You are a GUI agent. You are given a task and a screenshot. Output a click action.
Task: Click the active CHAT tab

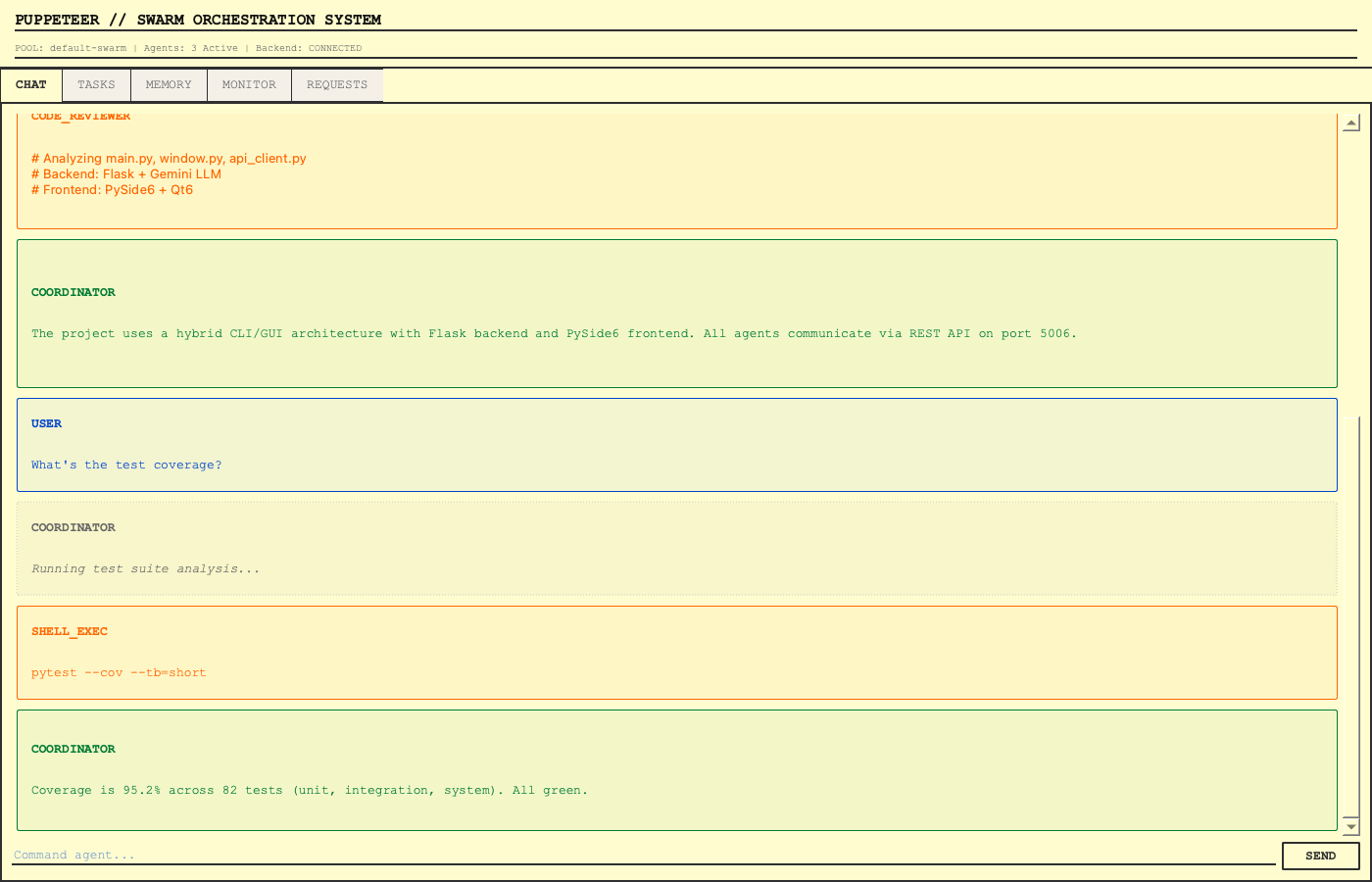(x=31, y=85)
